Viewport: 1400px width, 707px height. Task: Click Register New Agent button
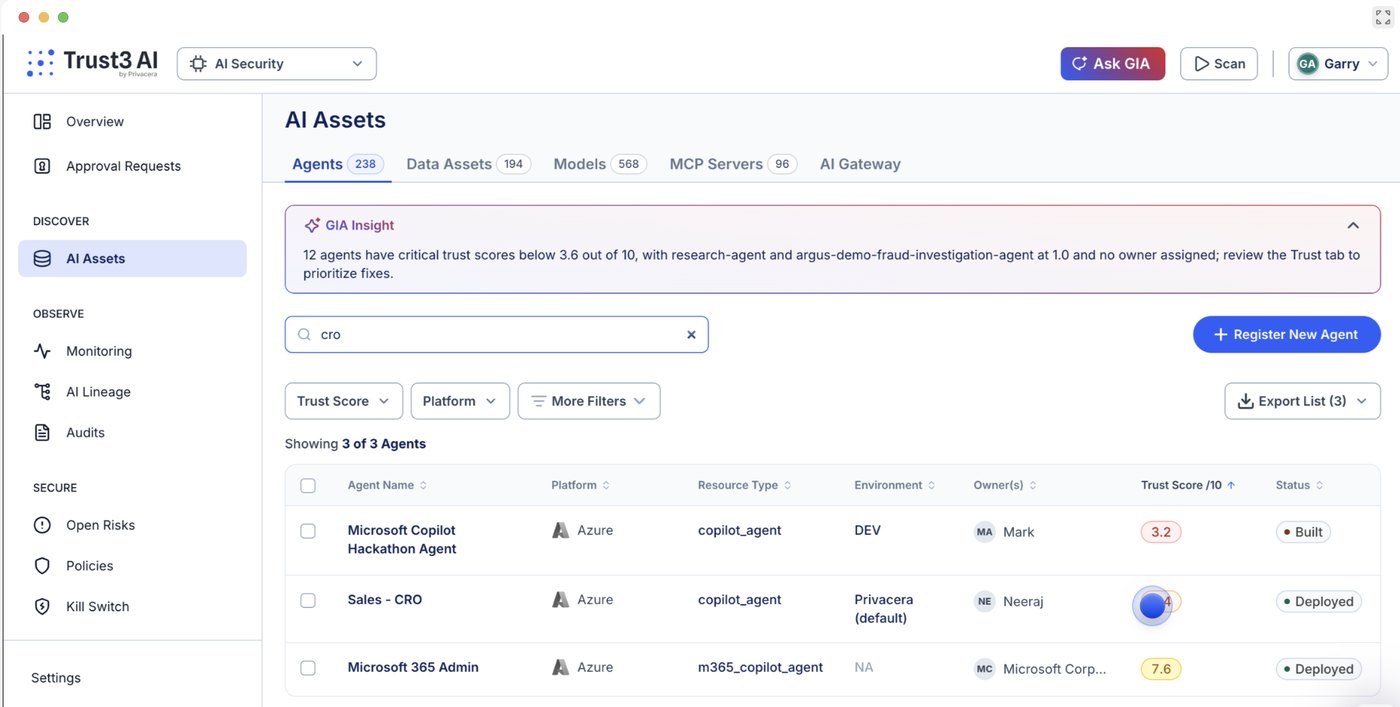(x=1286, y=335)
